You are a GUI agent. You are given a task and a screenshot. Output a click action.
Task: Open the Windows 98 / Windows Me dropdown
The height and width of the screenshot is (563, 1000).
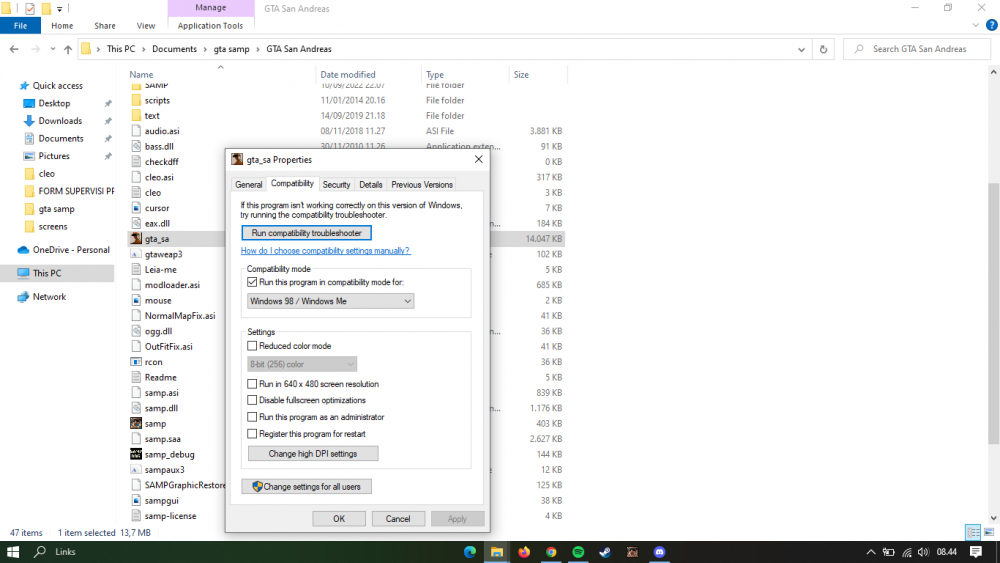coord(330,301)
